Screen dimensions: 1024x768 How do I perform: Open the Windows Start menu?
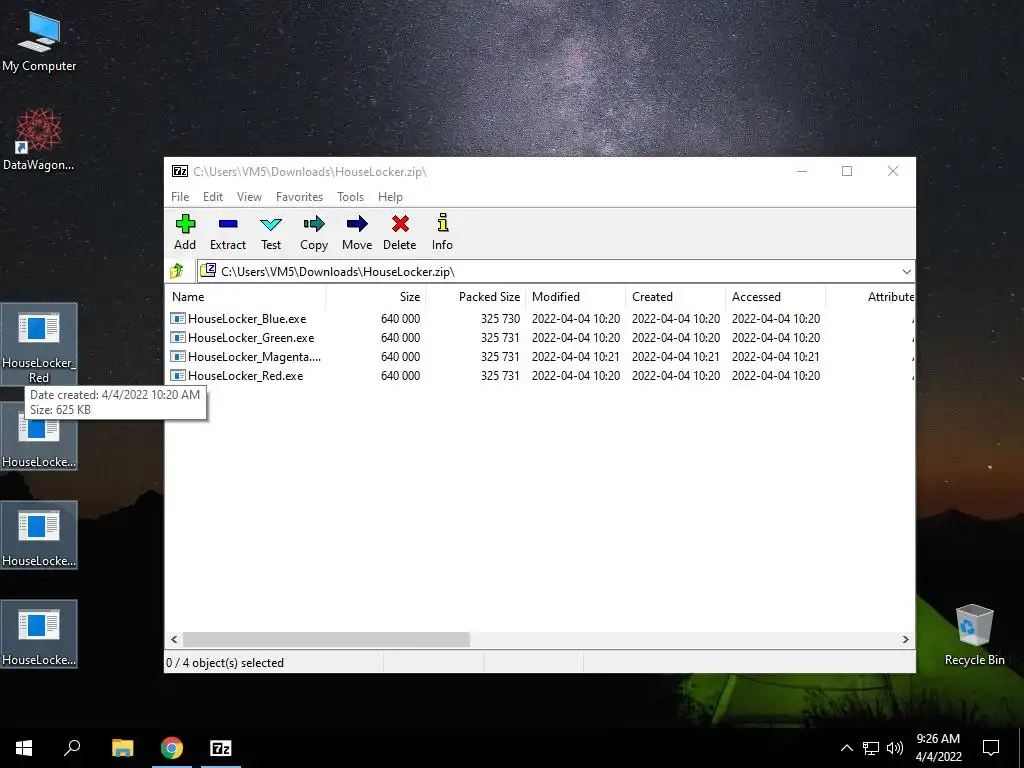click(x=24, y=748)
